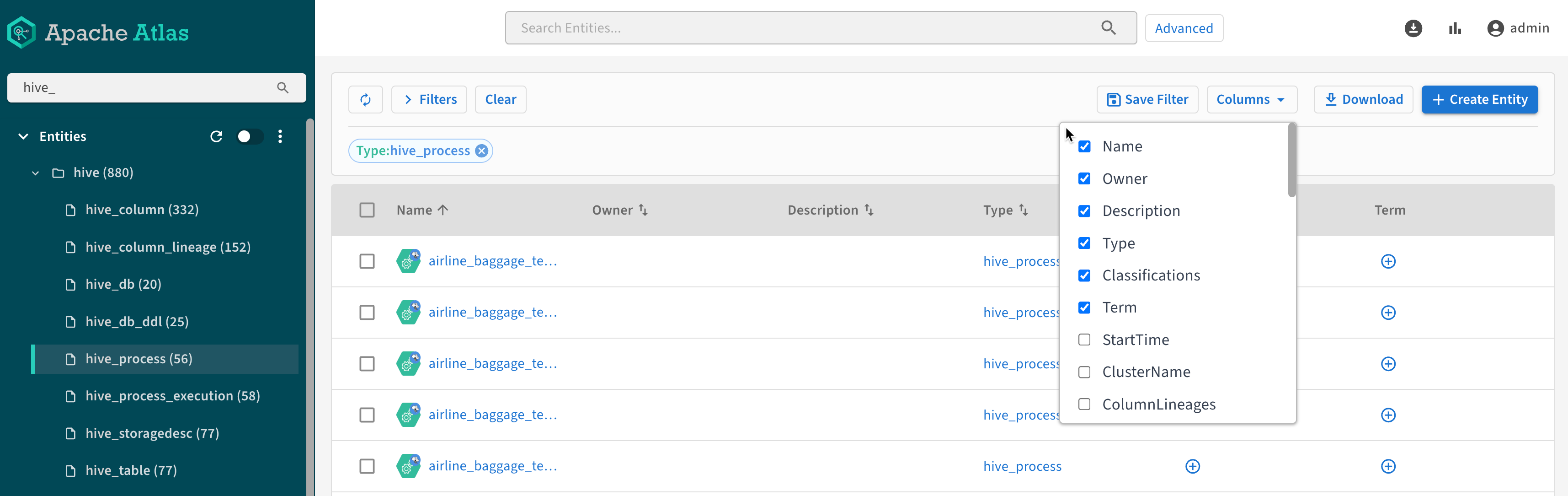Click the Create Entity button

coord(1479,99)
